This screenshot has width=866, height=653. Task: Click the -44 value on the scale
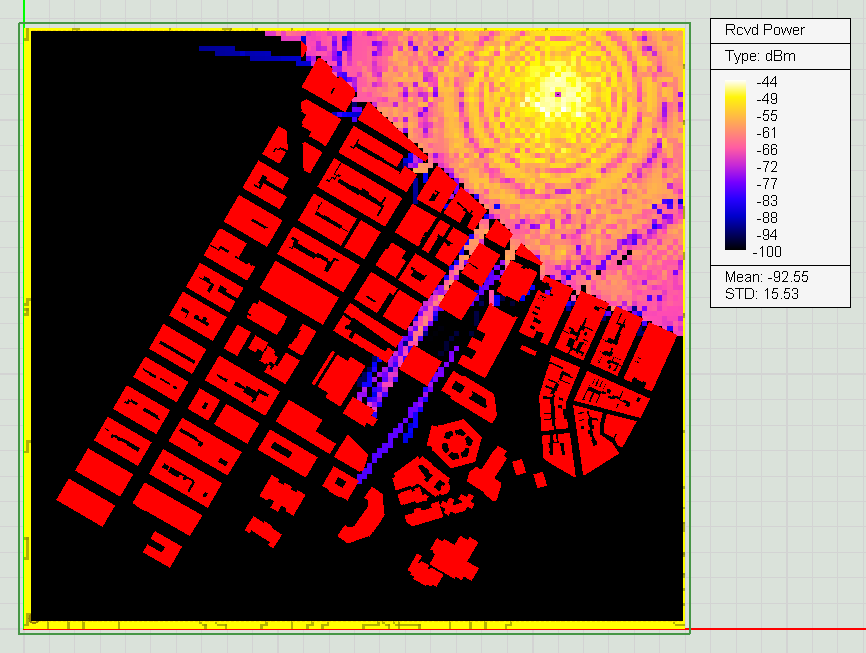(767, 82)
